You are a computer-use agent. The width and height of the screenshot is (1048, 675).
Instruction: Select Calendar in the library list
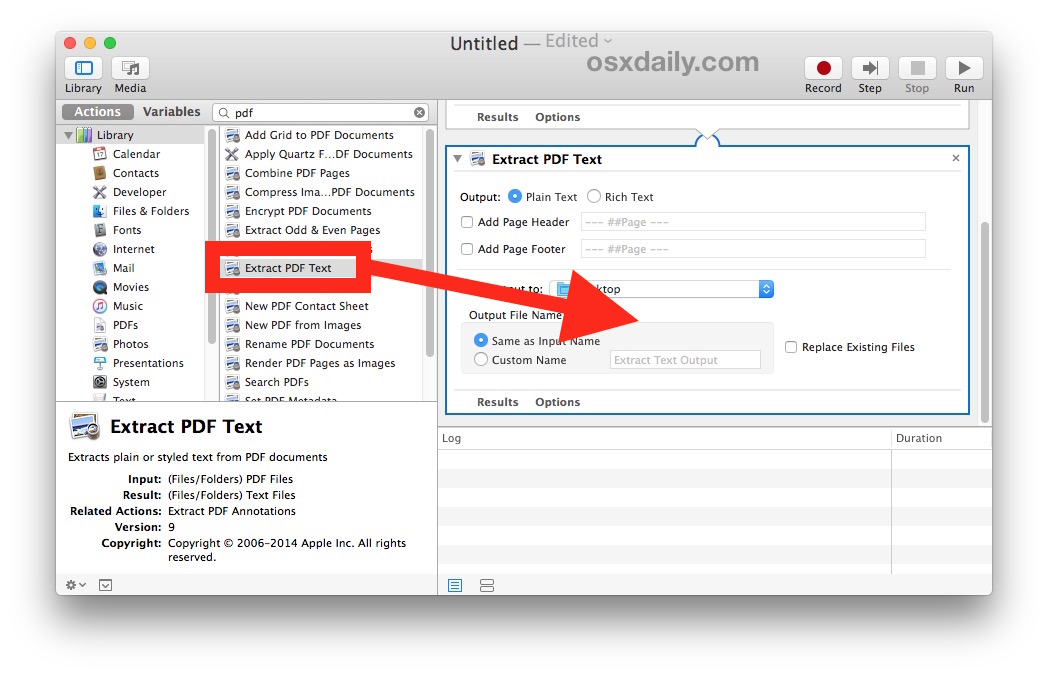coord(136,154)
